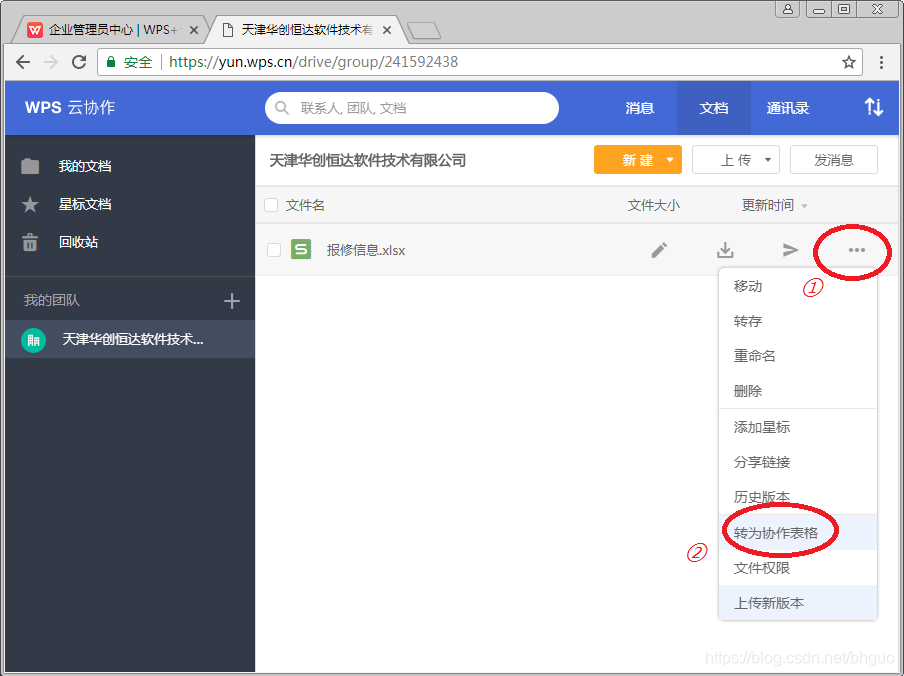
Task: Click 上传新版本 menu option
Action: coord(798,603)
